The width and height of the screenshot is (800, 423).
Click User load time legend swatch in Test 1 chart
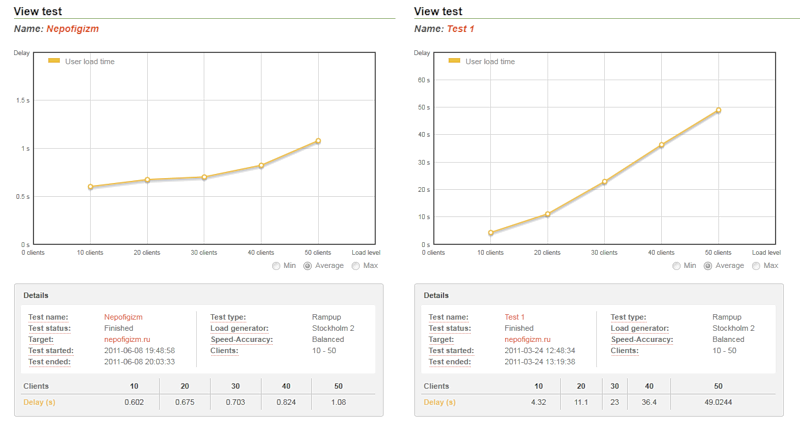point(455,61)
